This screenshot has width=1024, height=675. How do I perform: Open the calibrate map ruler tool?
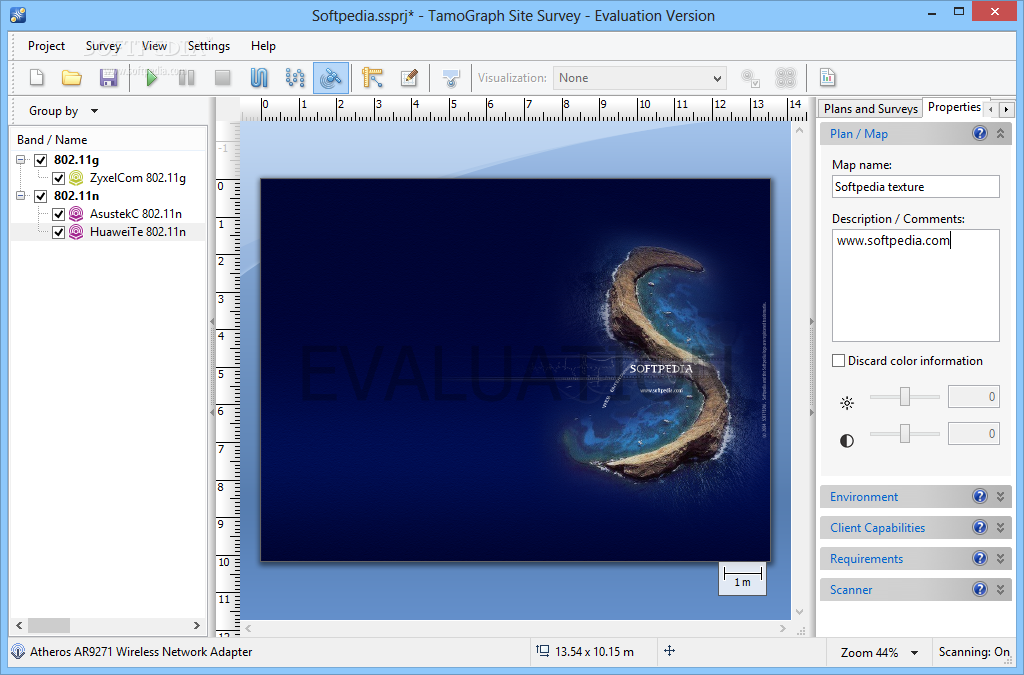(x=372, y=78)
